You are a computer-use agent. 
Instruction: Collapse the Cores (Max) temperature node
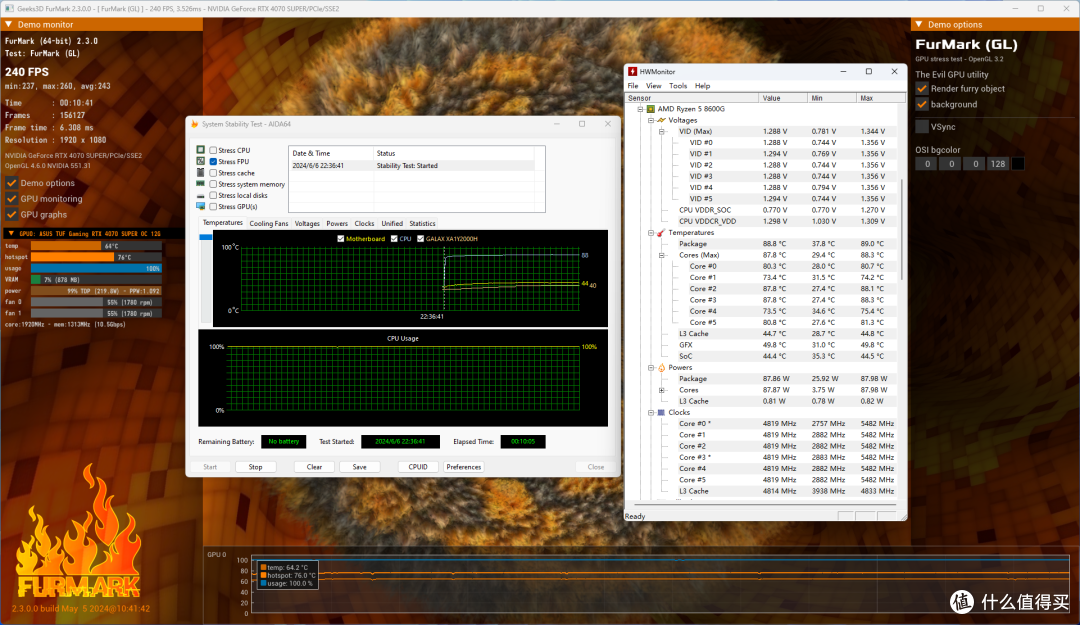(662, 255)
